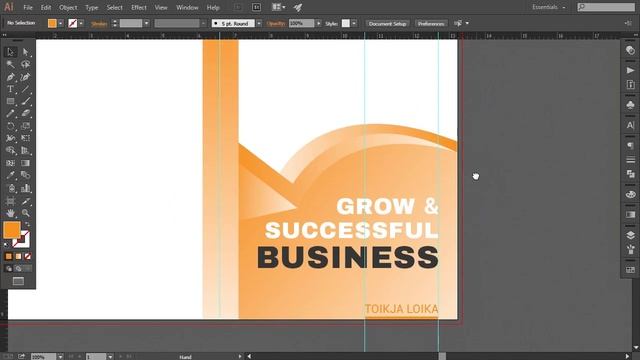Open the 5 pt. Round brush dropdown
This screenshot has width=640, height=360.
259,24
